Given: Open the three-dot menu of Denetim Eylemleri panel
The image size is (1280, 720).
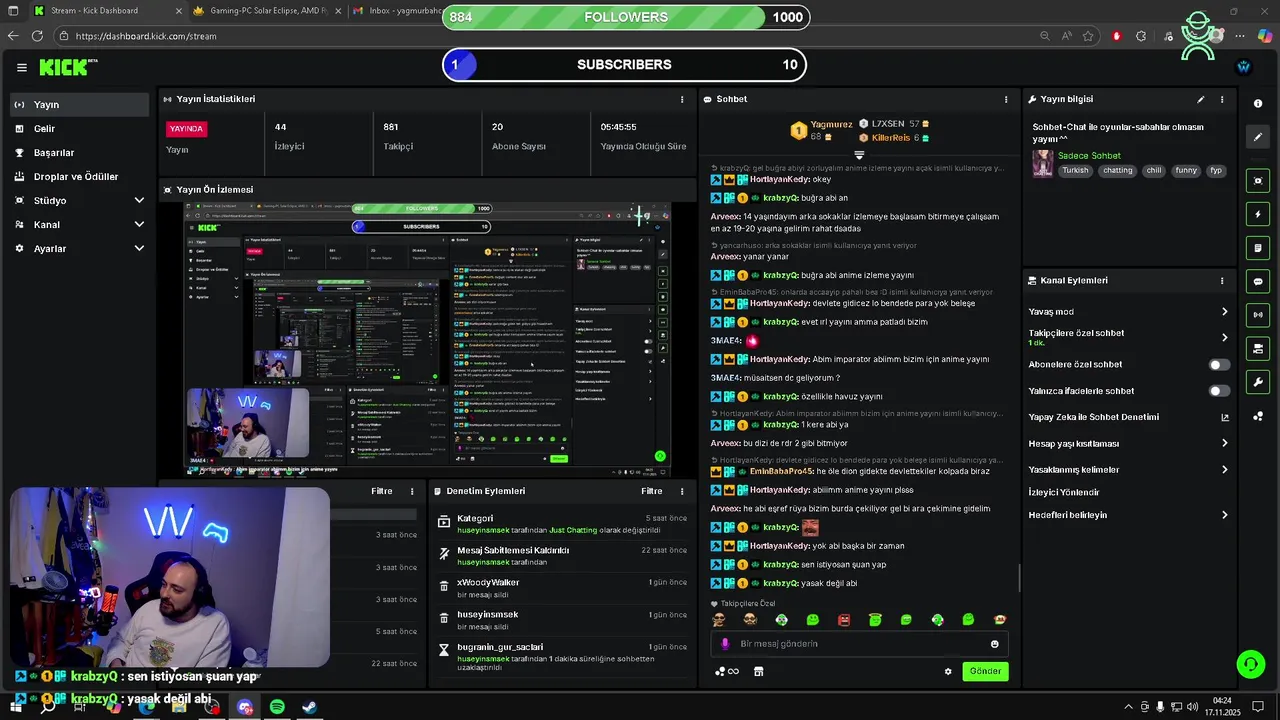Looking at the screenshot, I should click(x=682, y=491).
